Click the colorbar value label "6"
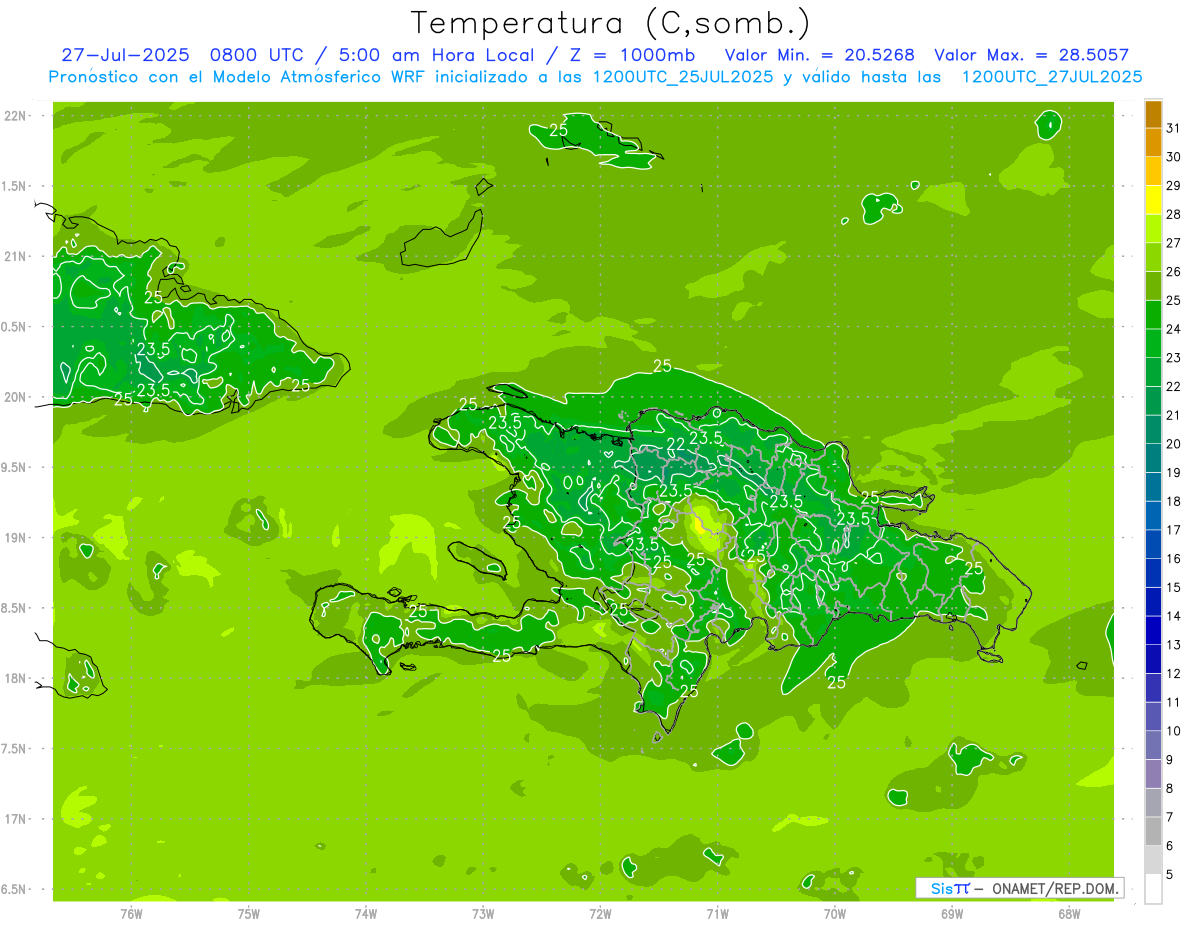 tap(1170, 846)
